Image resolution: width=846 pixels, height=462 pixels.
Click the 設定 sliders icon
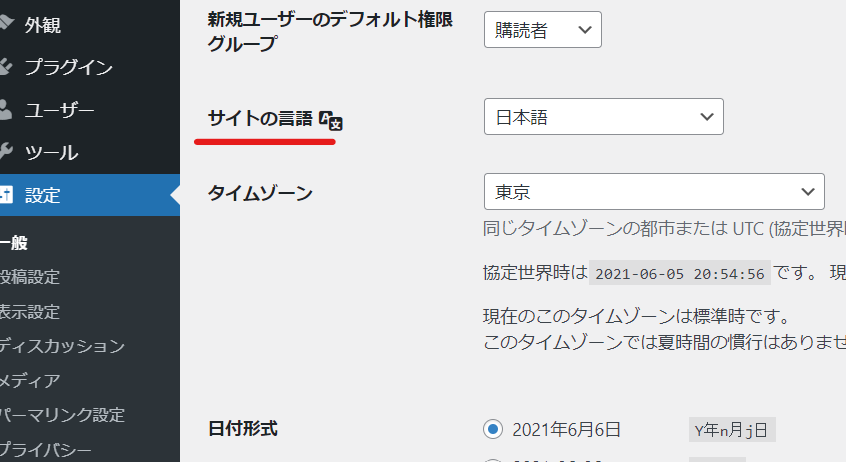pos(5,195)
